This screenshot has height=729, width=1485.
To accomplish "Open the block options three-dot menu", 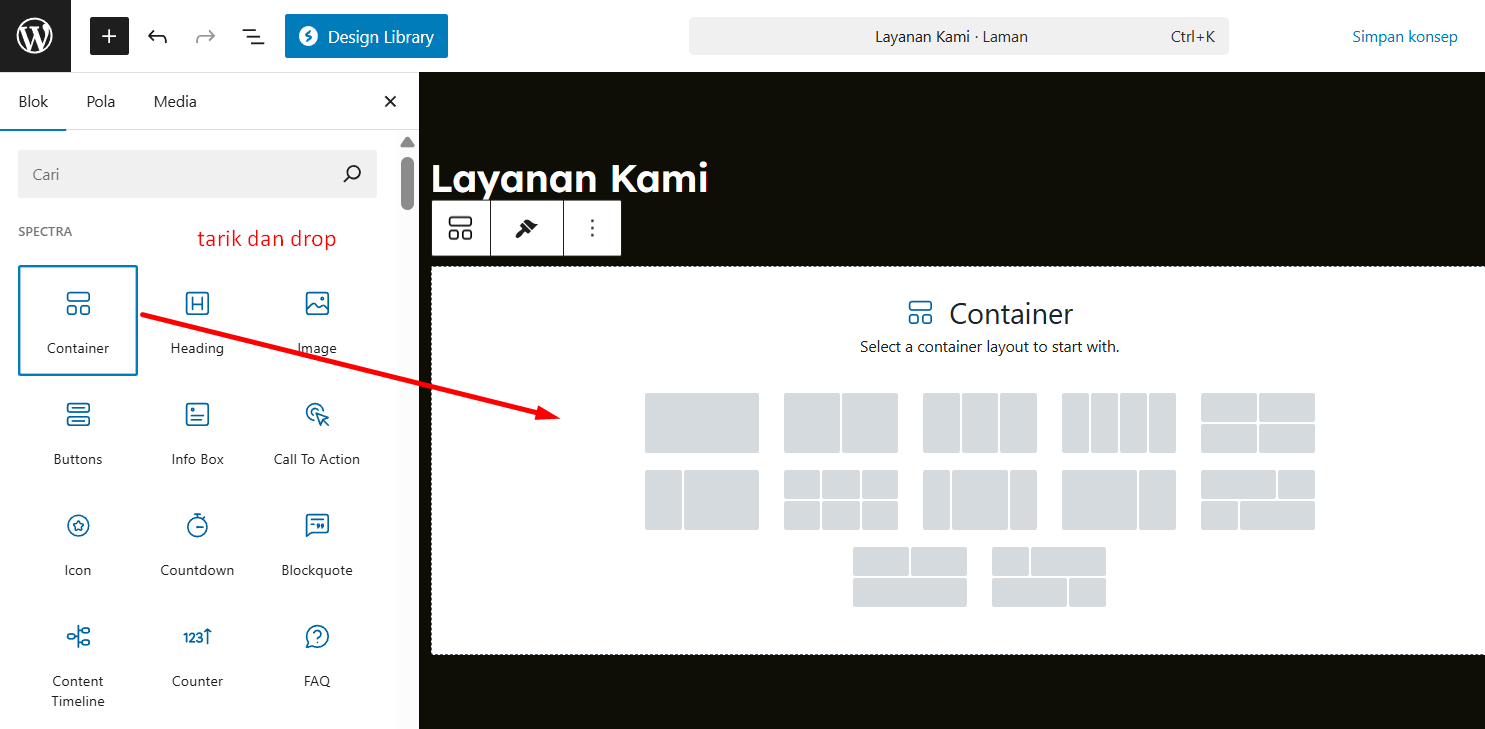I will pos(592,228).
